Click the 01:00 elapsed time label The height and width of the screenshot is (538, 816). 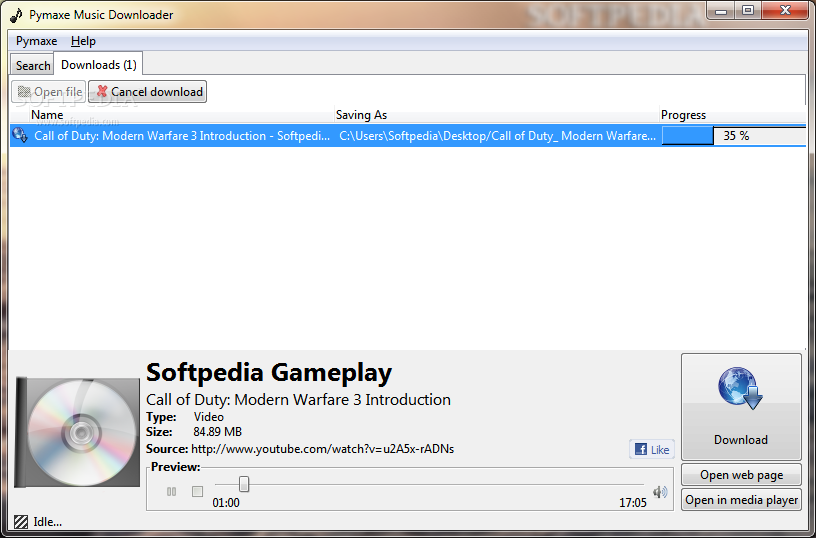[226, 503]
